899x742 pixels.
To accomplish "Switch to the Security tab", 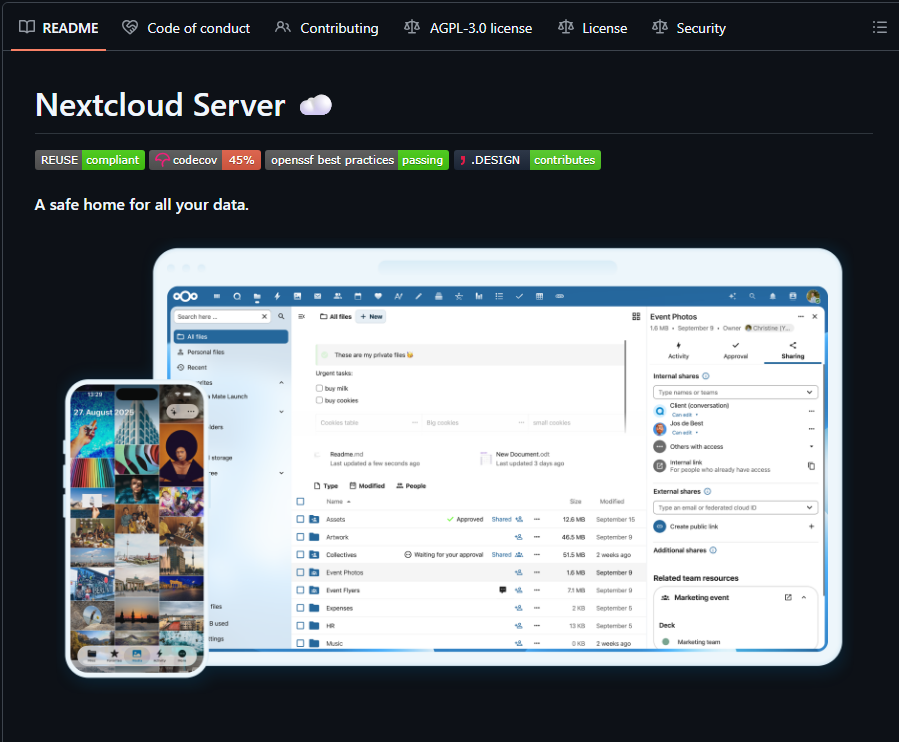I will [689, 28].
